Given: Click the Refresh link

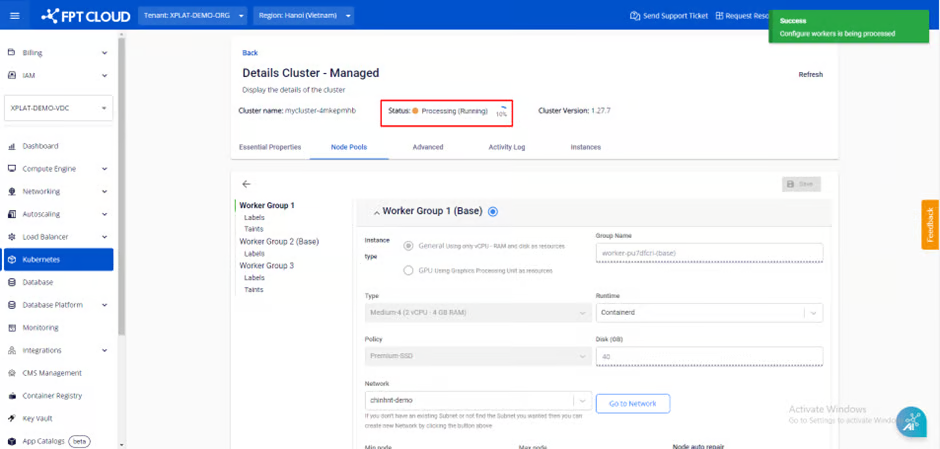Looking at the screenshot, I should tap(810, 74).
